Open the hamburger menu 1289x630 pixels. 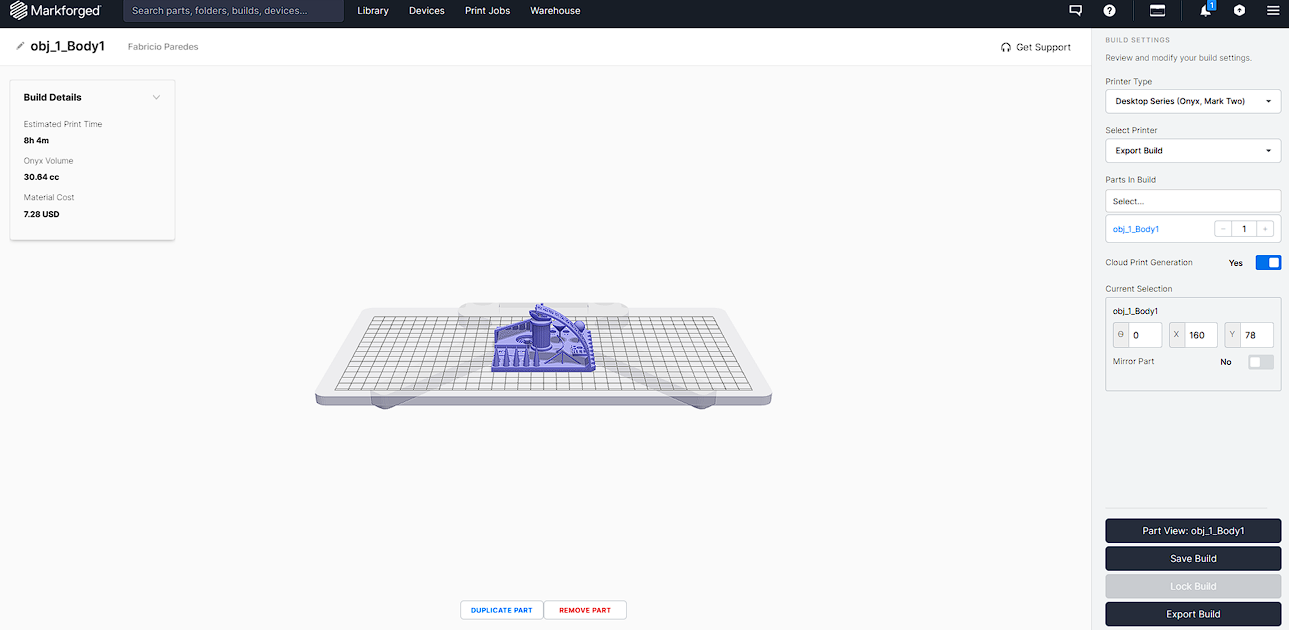(x=1273, y=11)
